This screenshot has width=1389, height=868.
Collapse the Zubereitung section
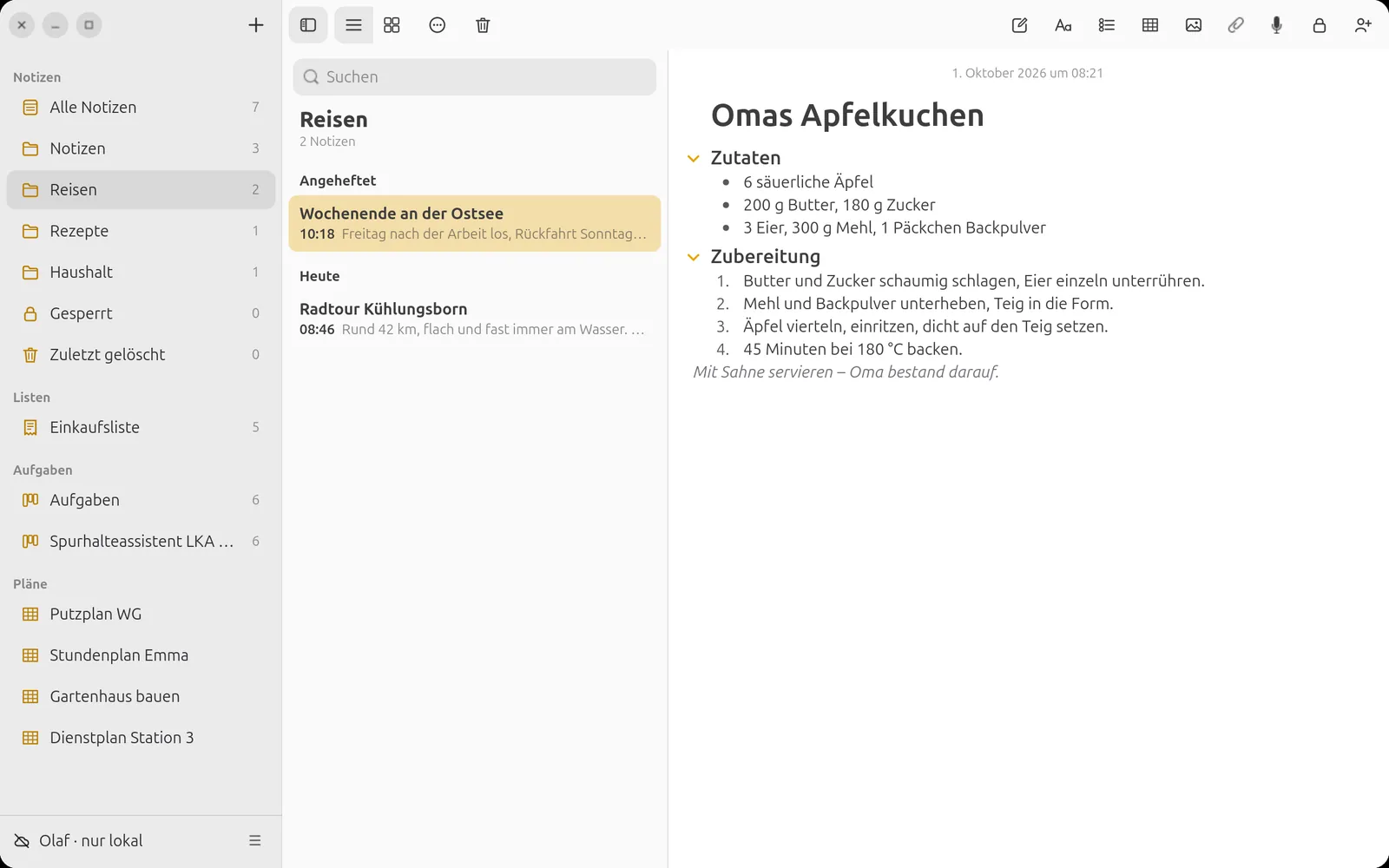[x=694, y=257]
